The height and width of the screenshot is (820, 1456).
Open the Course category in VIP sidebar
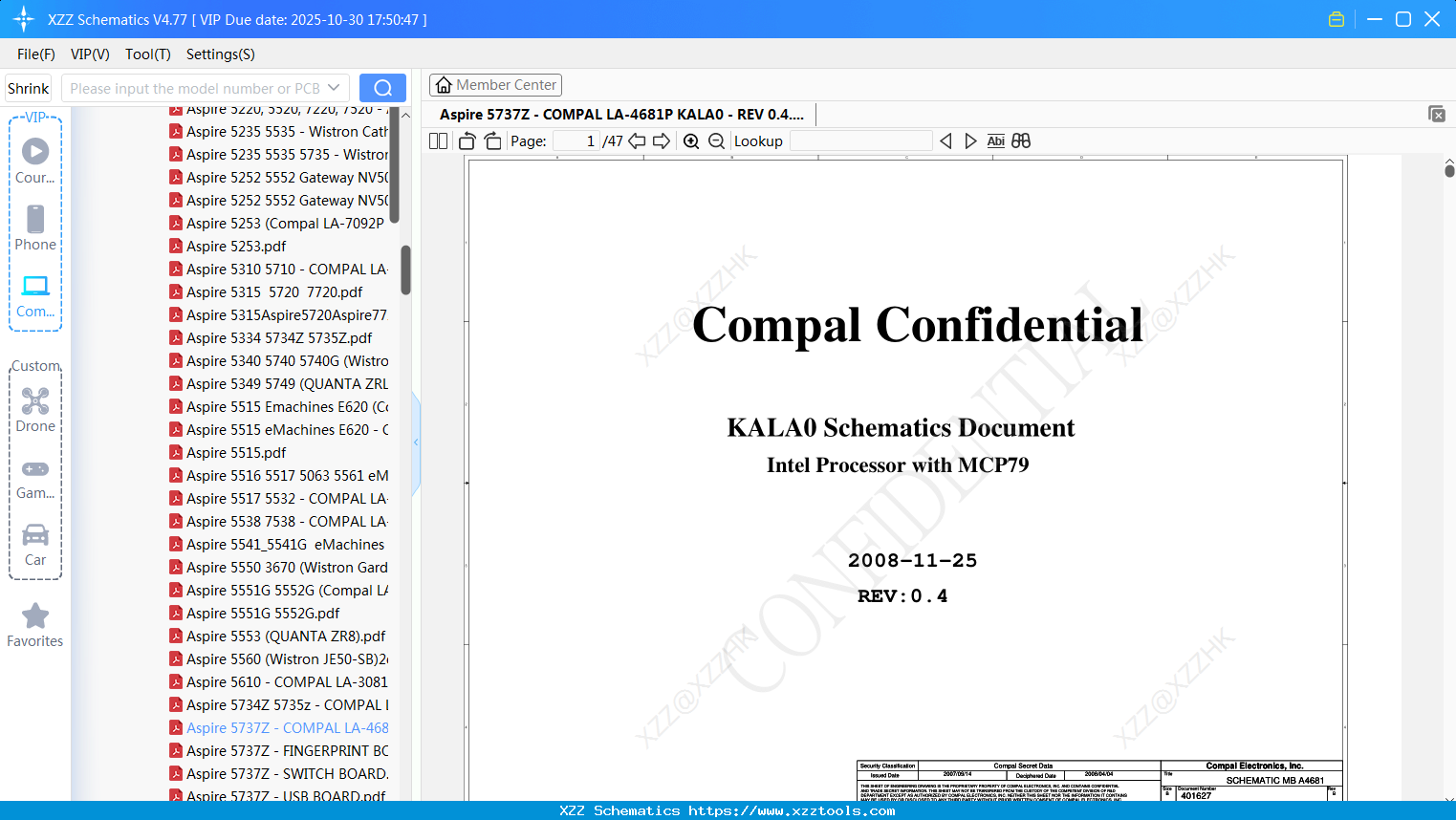35,161
